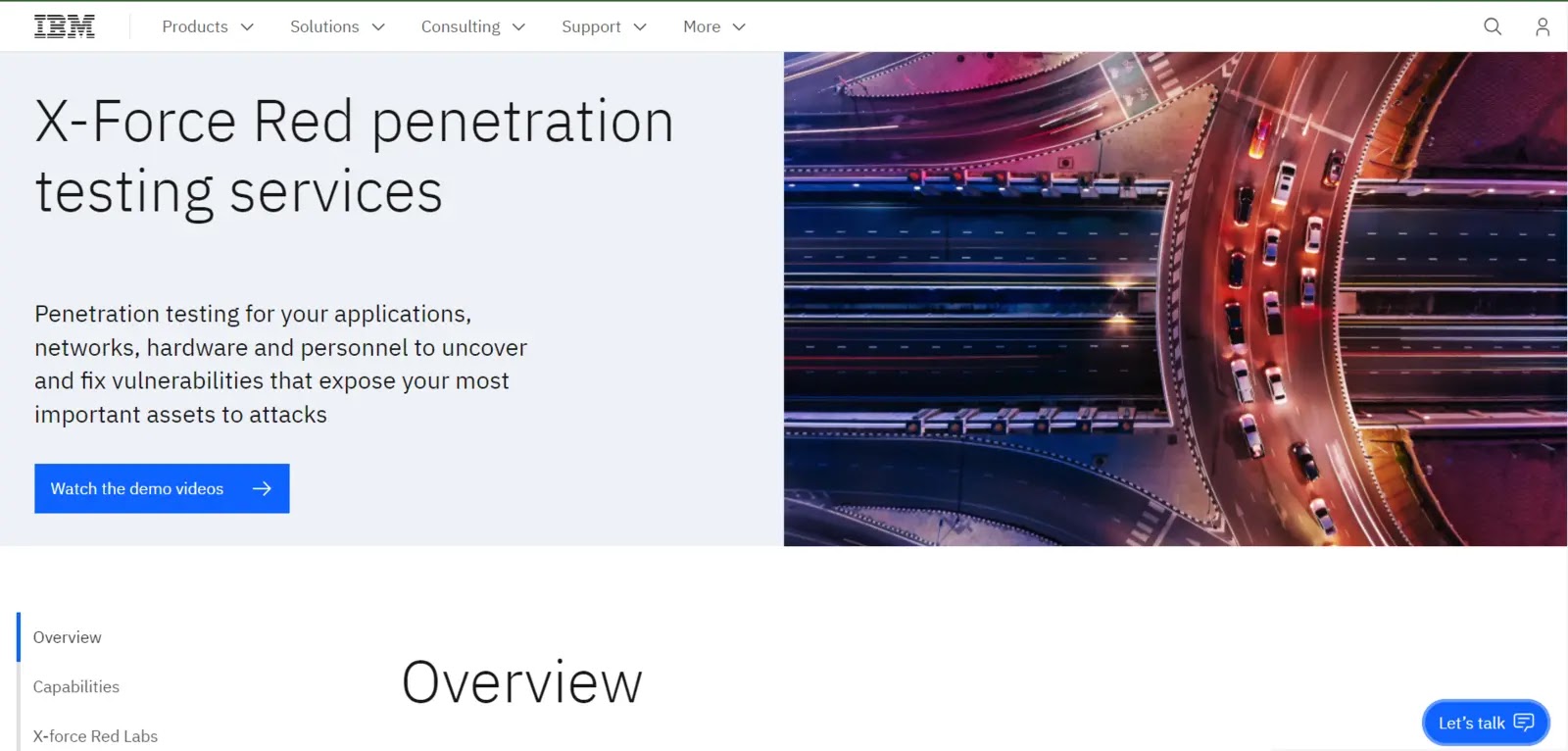Image resolution: width=1568 pixels, height=751 pixels.
Task: Click the X-Force Red penetration testing heading
Action: click(354, 157)
